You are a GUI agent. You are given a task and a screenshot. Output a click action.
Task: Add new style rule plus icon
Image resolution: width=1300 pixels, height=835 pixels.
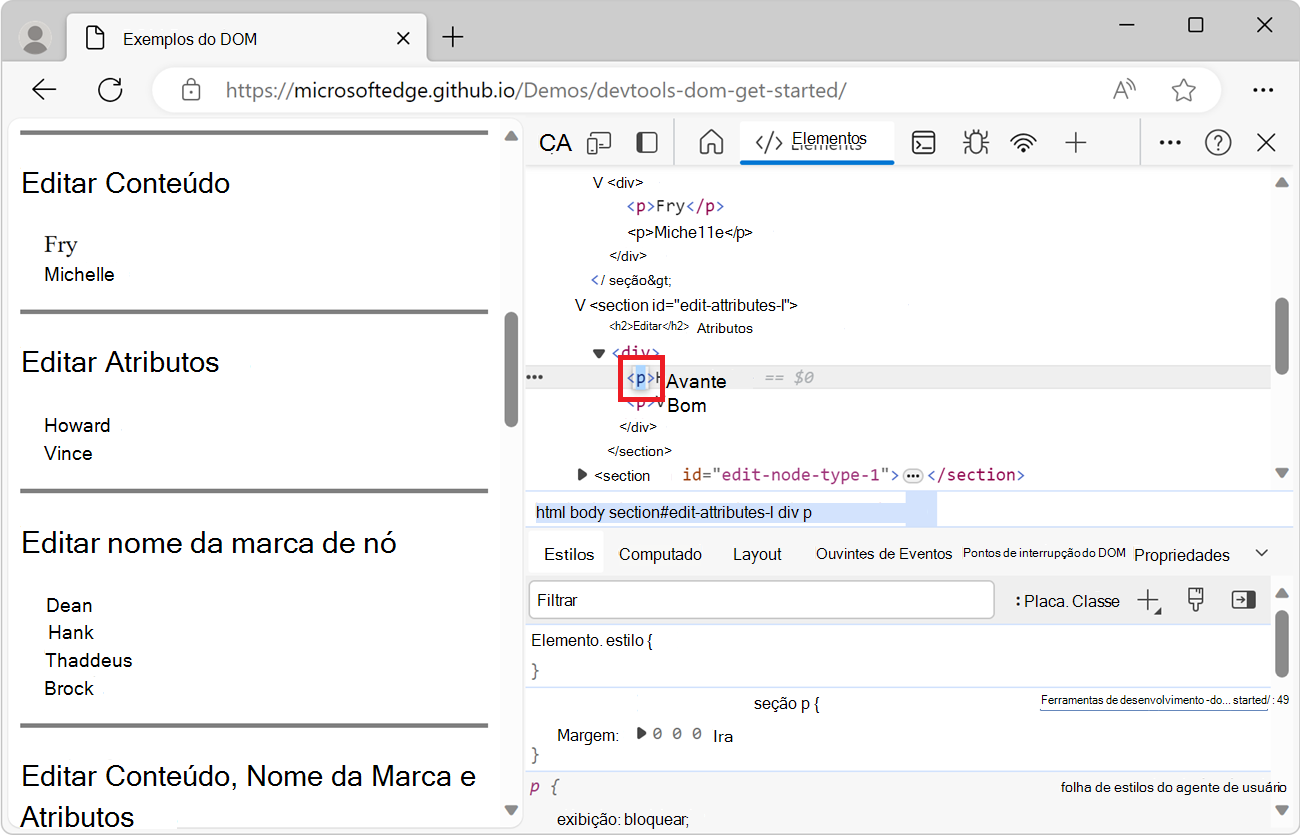click(x=1148, y=600)
